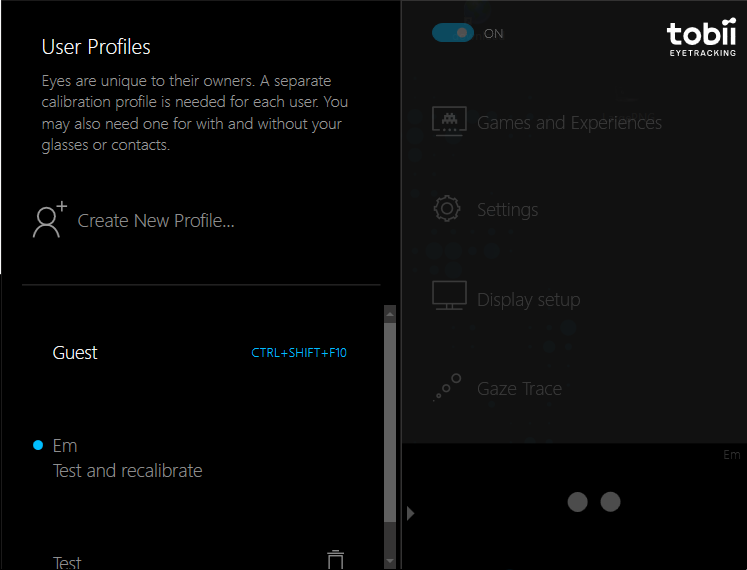Click the scrollbar up arrow in profile list
This screenshot has width=747, height=570.
tap(390, 314)
